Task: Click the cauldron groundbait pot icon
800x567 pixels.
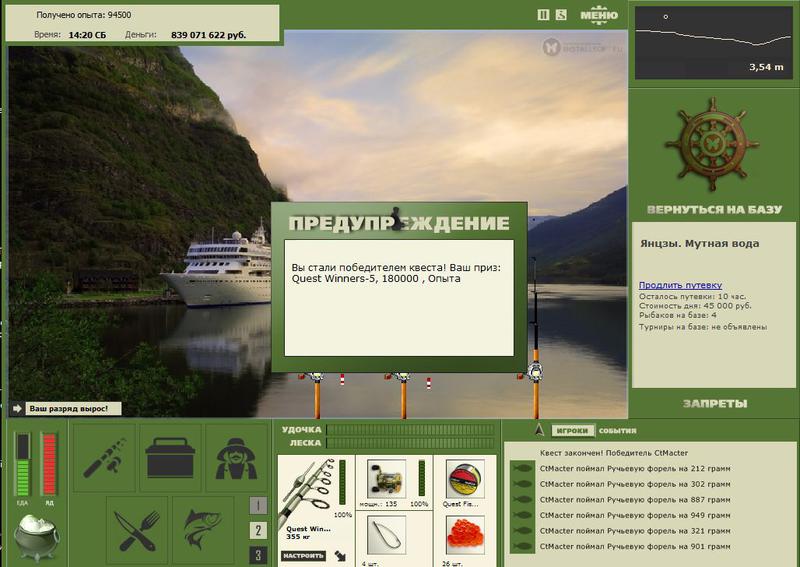Action: point(36,537)
